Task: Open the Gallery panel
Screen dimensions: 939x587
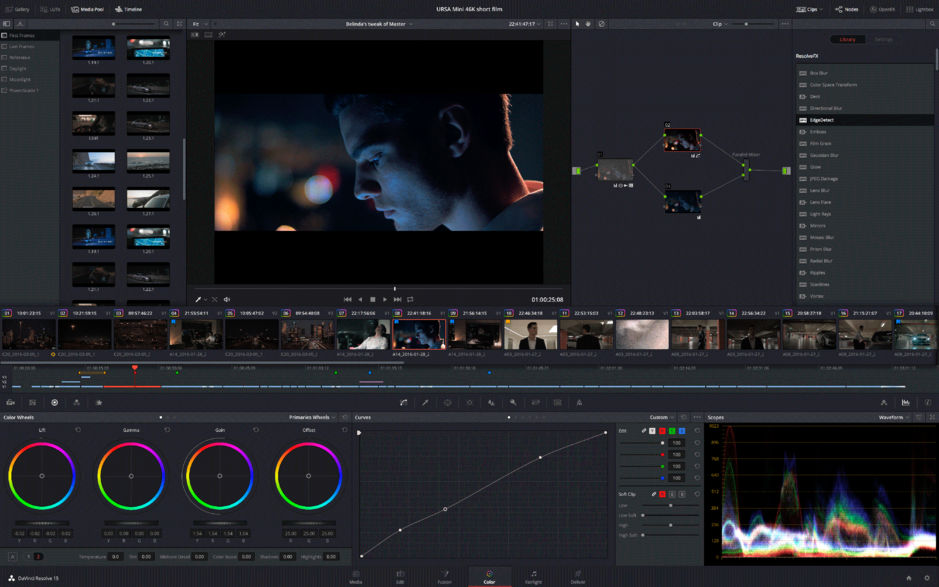Action: [18, 8]
